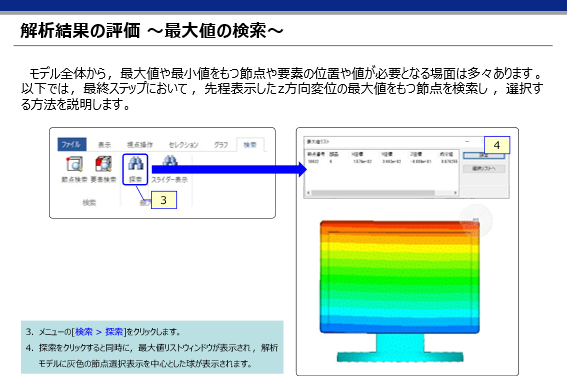This screenshot has height=392, width=567.
Task: Click the 部品 column header
Action: (x=333, y=154)
